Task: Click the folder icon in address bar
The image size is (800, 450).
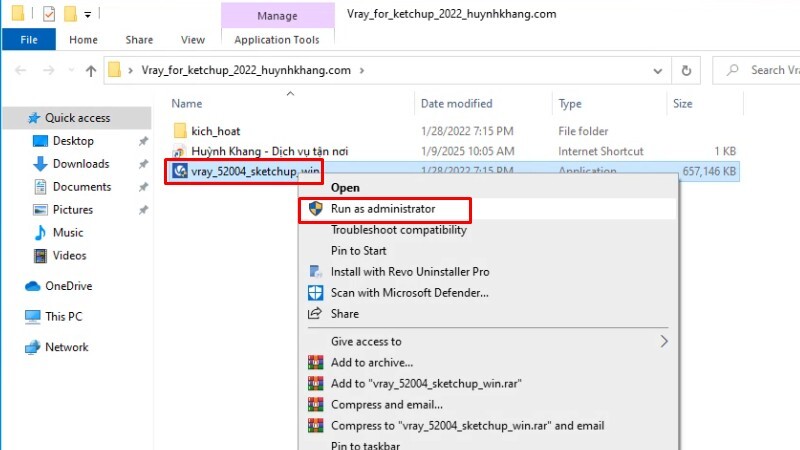Action: point(115,70)
